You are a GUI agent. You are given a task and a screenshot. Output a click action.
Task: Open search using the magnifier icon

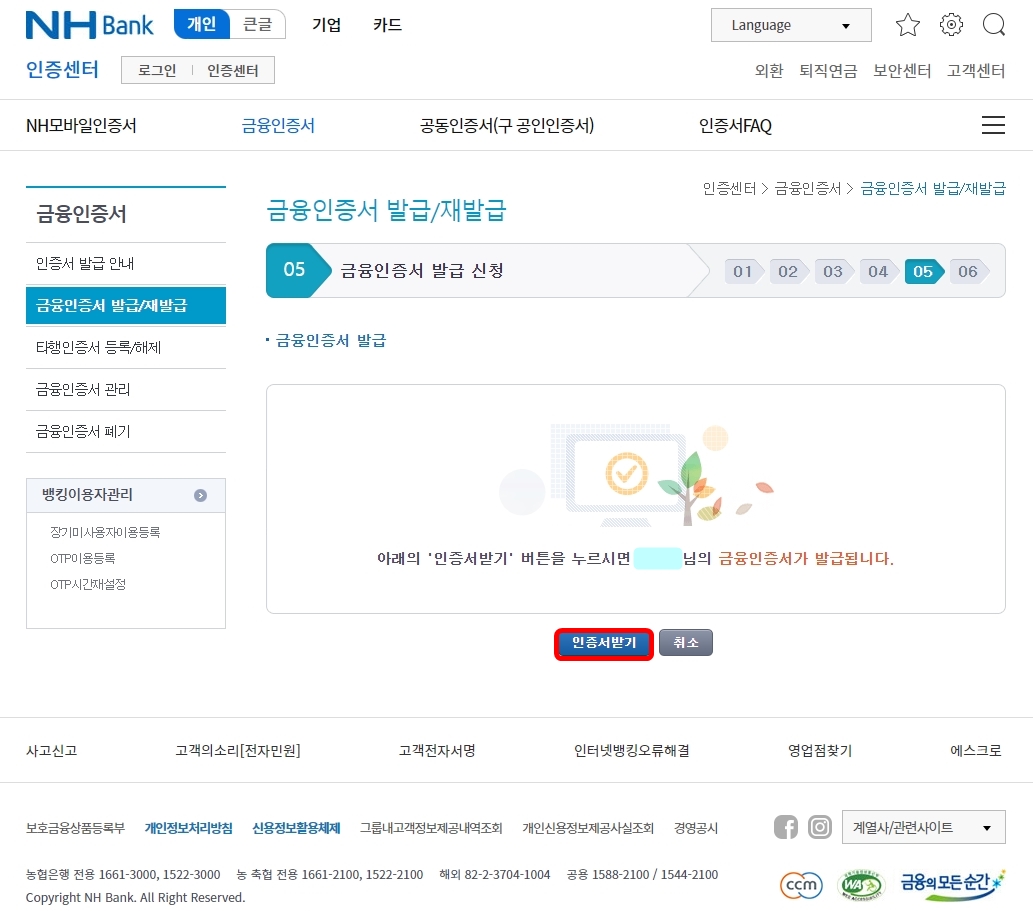pos(993,25)
